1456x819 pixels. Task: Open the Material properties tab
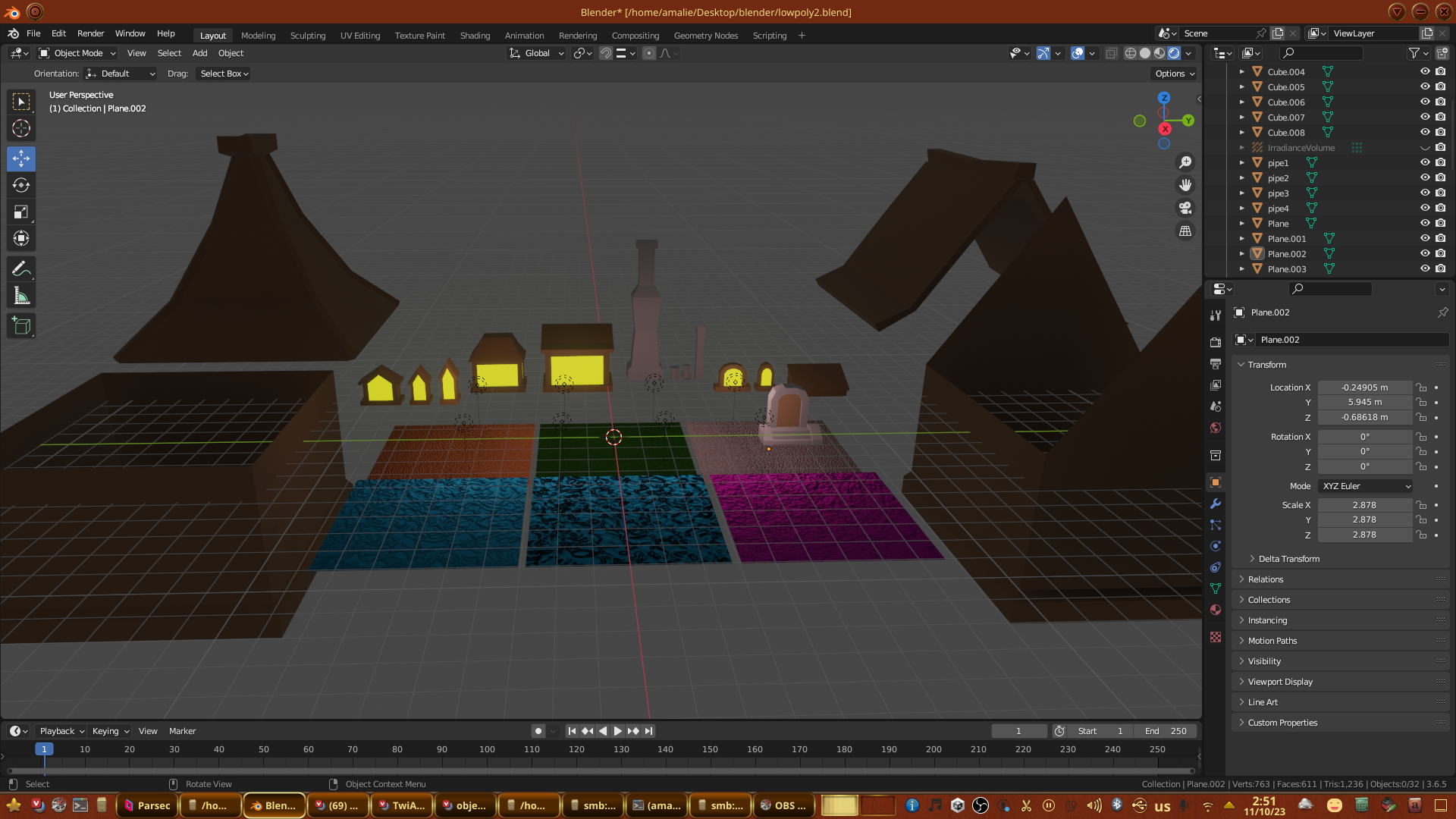coord(1216,610)
